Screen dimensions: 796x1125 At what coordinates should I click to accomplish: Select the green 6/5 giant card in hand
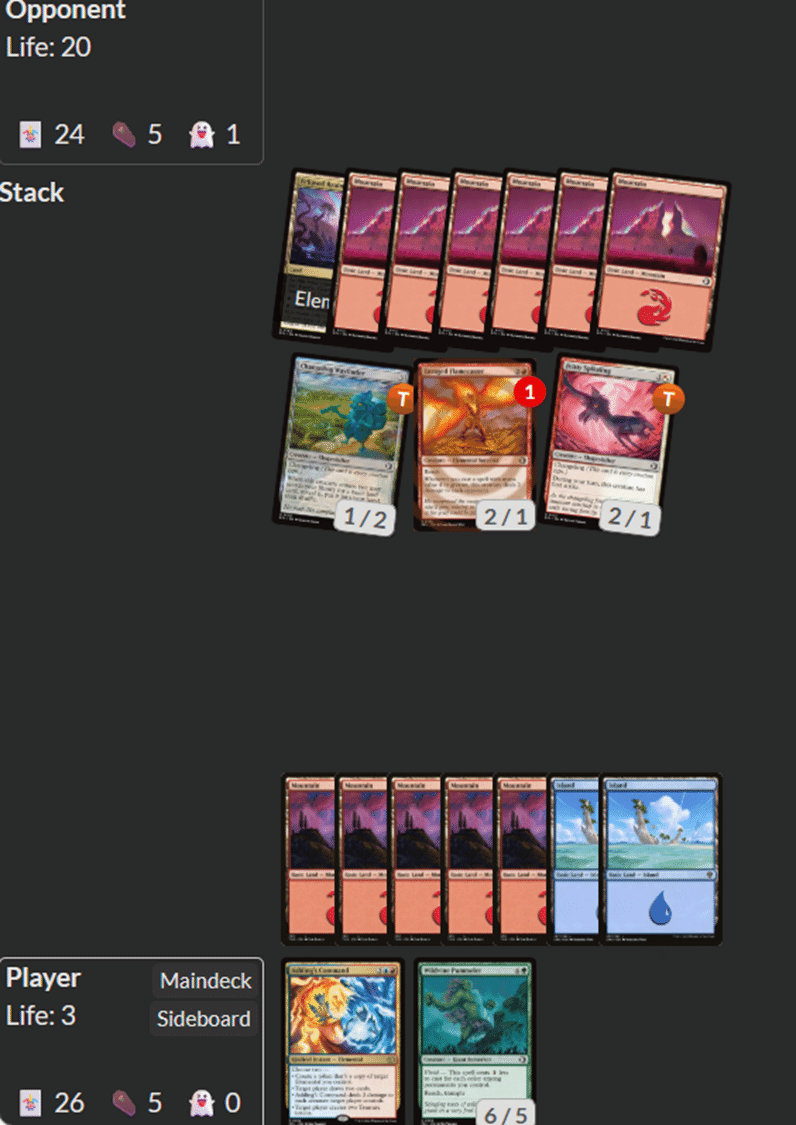474,1042
